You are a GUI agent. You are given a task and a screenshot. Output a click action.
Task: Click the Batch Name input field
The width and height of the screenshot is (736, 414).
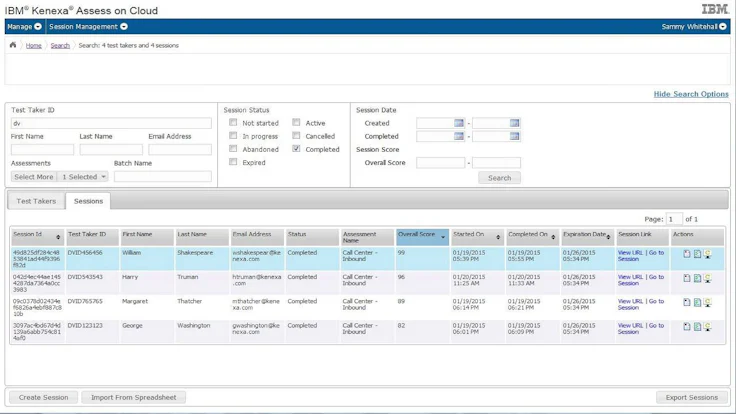point(162,176)
